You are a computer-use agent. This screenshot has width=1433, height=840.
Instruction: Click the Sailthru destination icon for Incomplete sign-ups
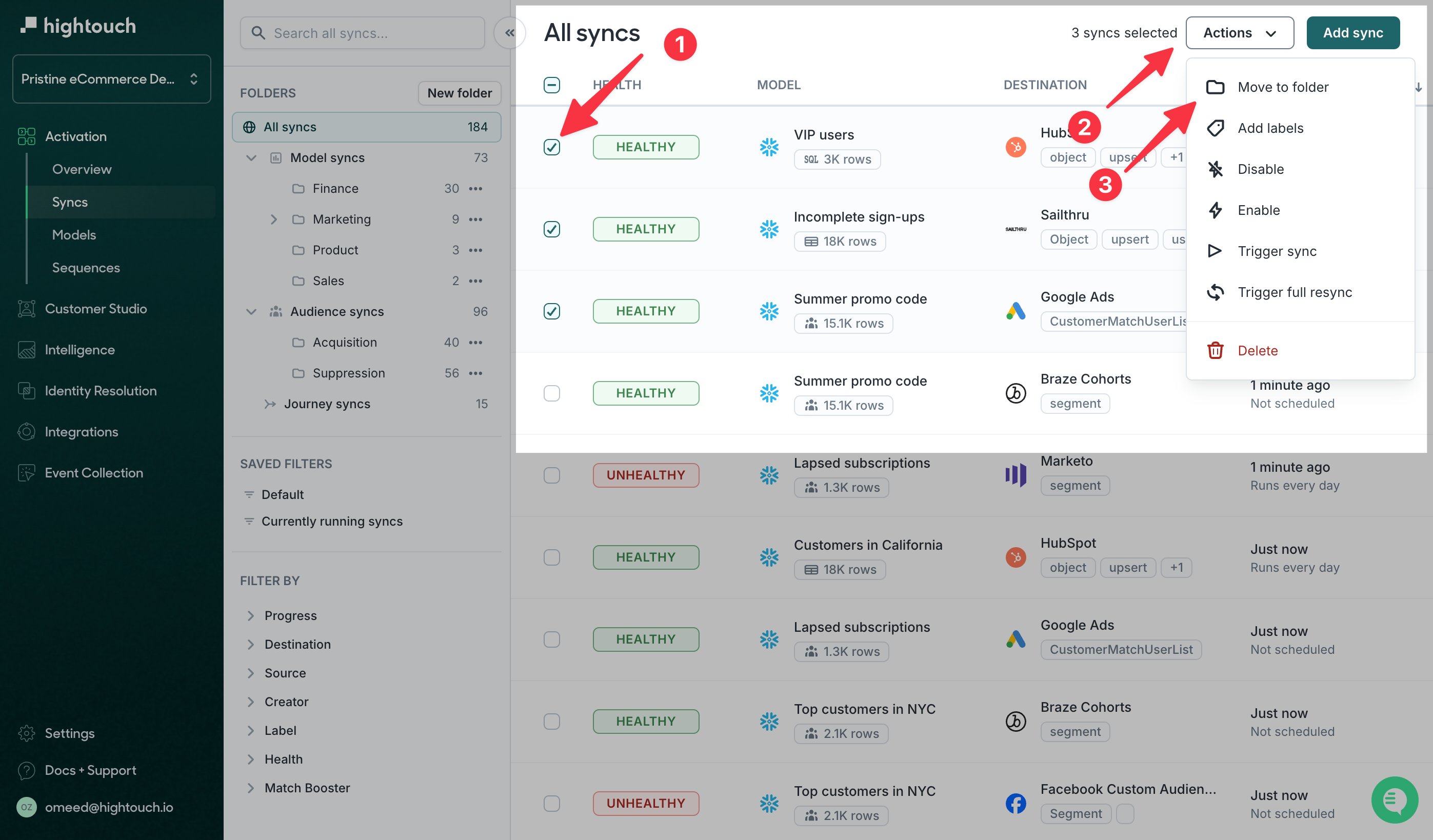coord(1016,228)
